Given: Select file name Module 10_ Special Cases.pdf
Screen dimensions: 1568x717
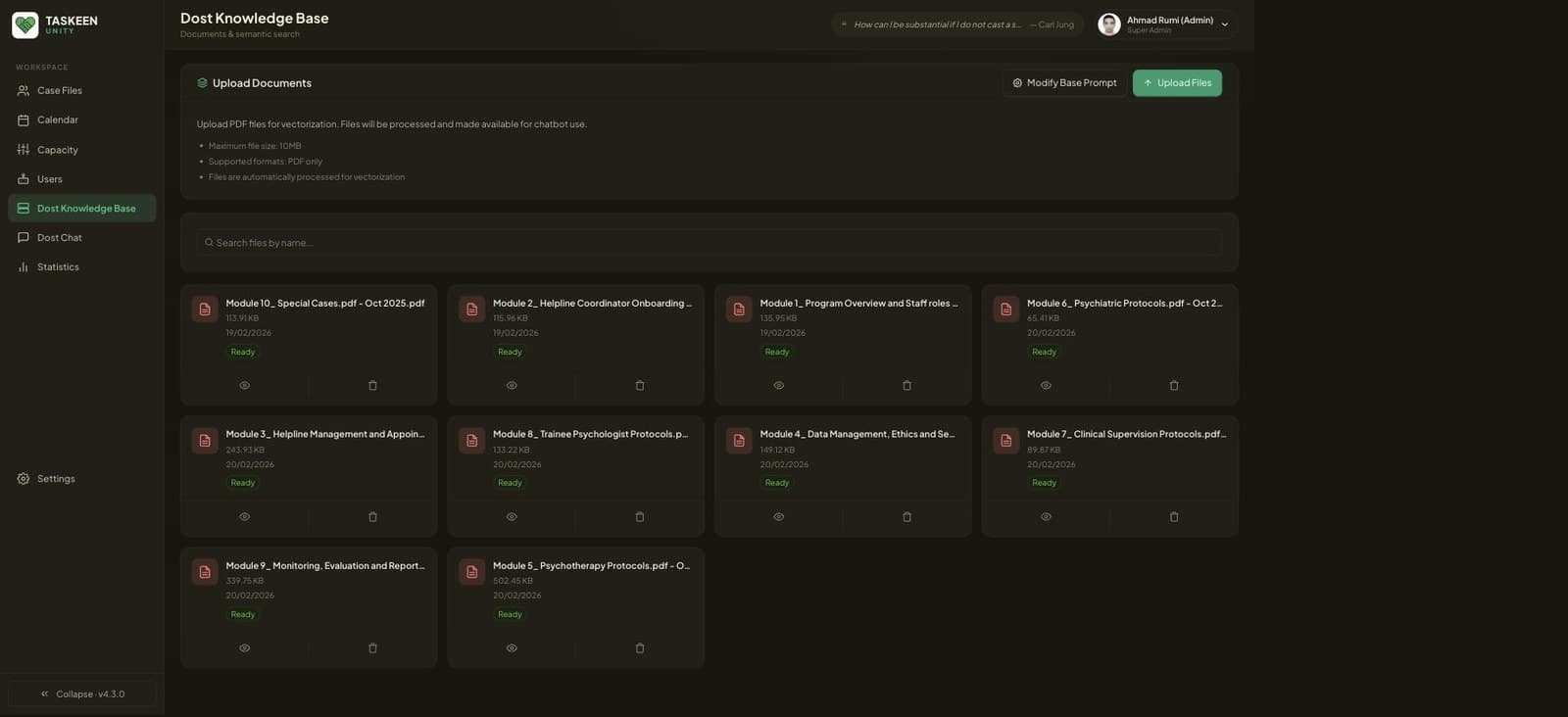Looking at the screenshot, I should tap(325, 304).
